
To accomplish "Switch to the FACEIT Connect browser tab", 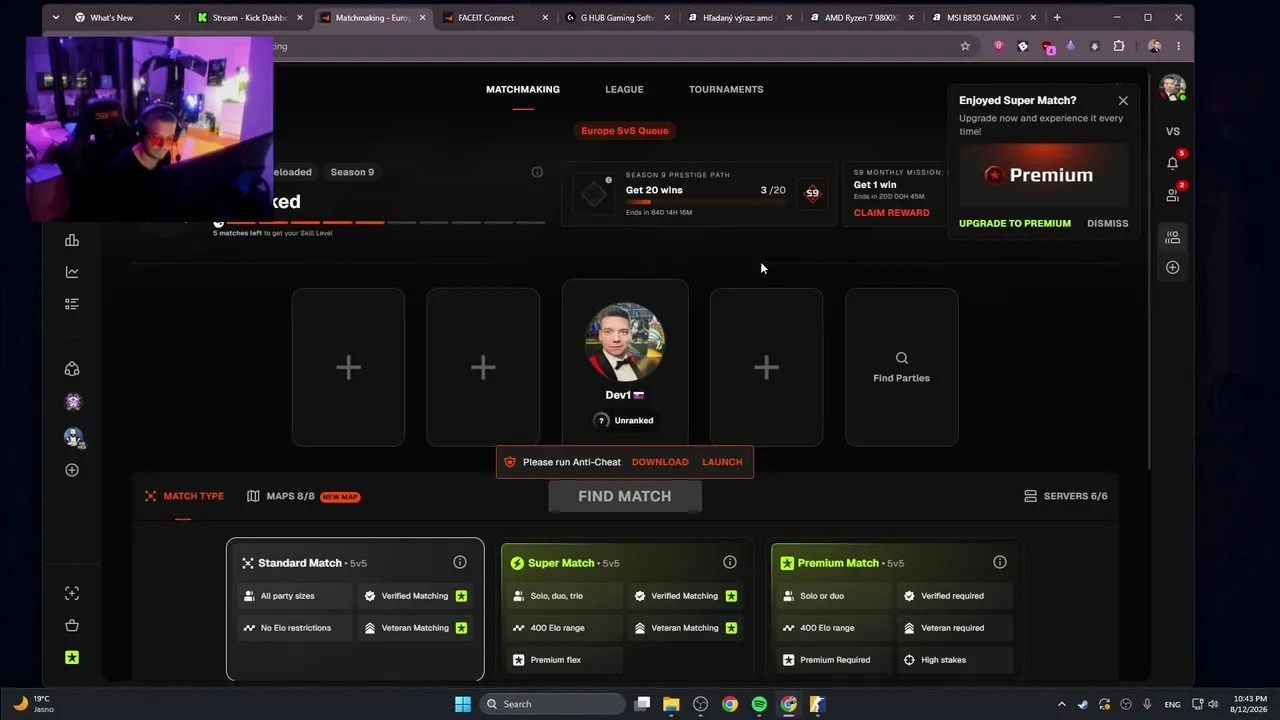I will click(x=494, y=17).
